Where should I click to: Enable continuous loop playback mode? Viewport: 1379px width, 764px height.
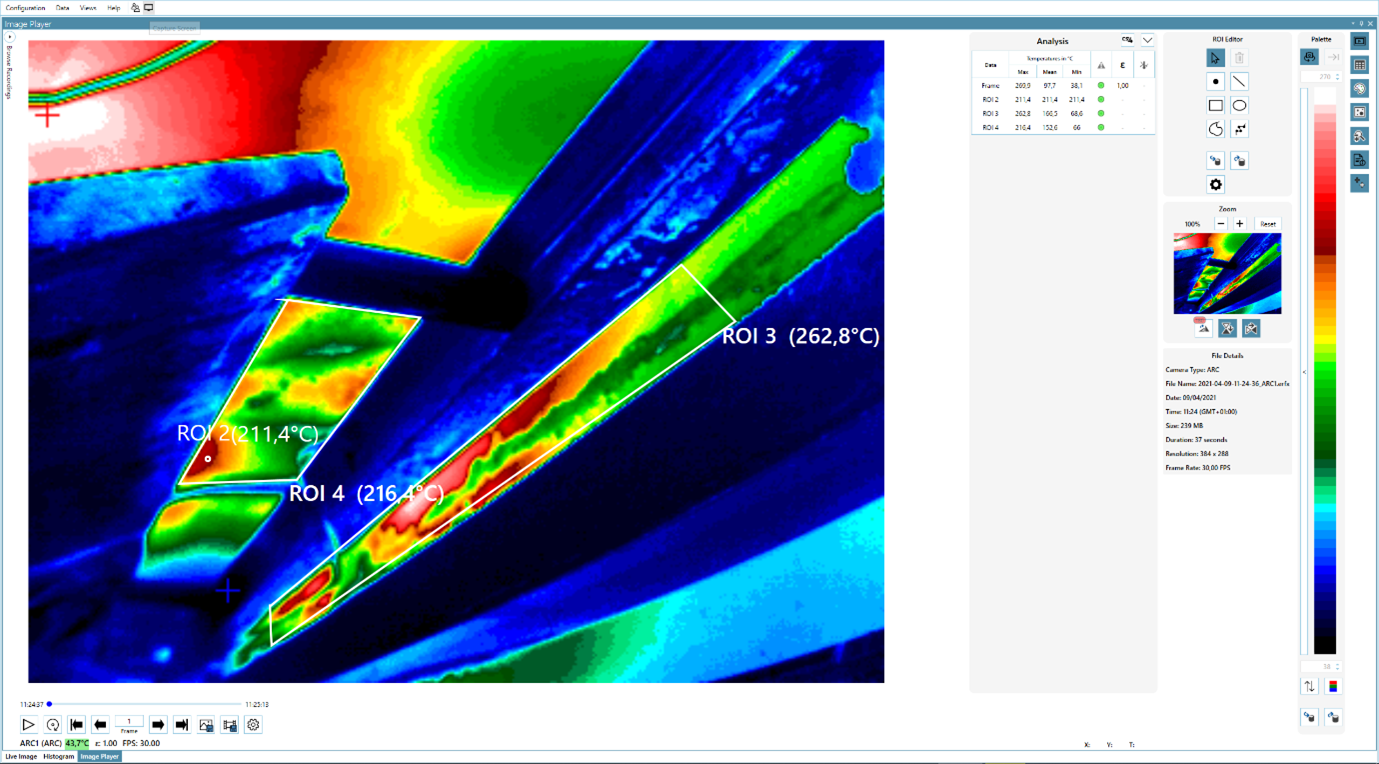(x=53, y=724)
